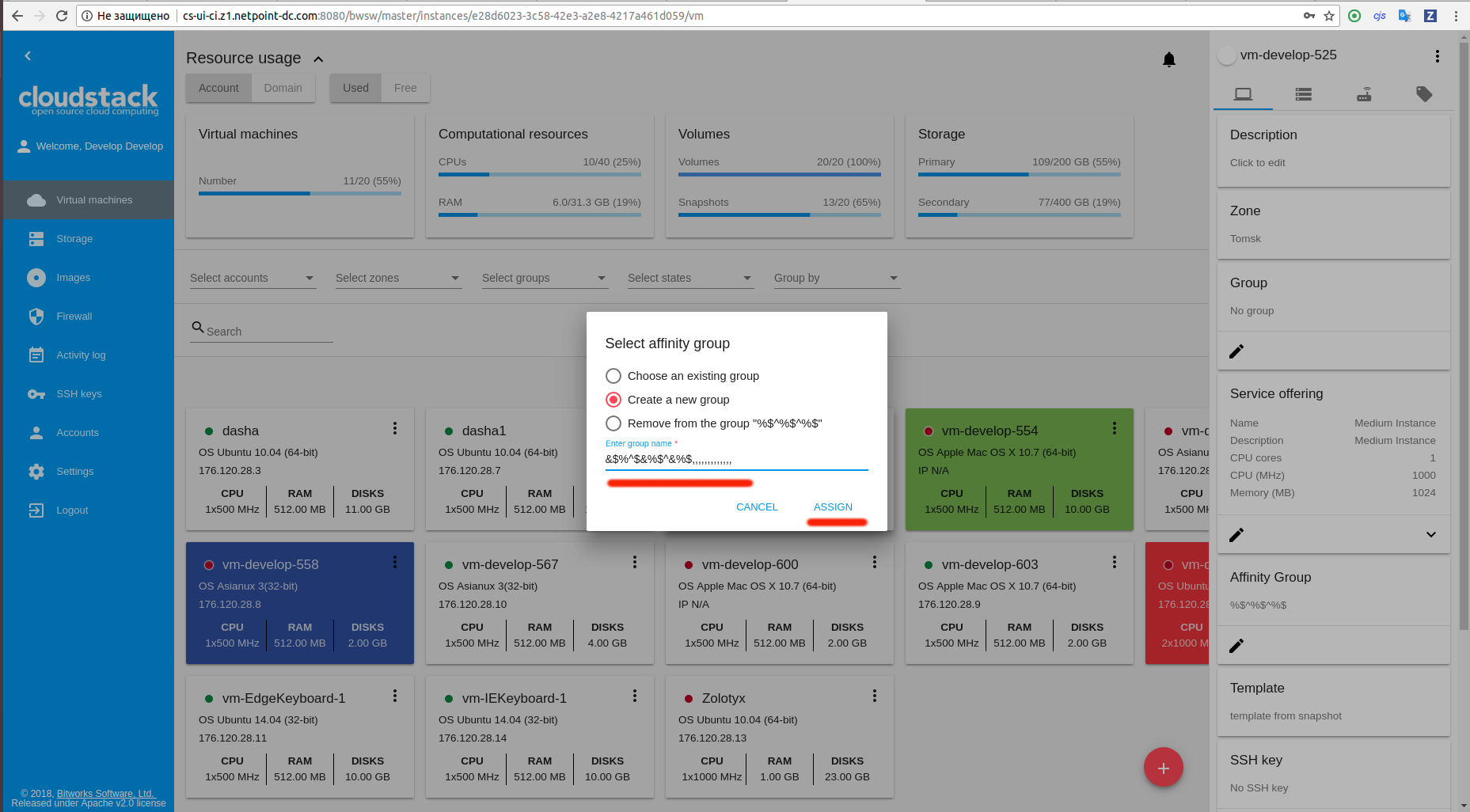Image resolution: width=1470 pixels, height=812 pixels.
Task: Select the vm-develop-603 card title
Action: coord(989,565)
